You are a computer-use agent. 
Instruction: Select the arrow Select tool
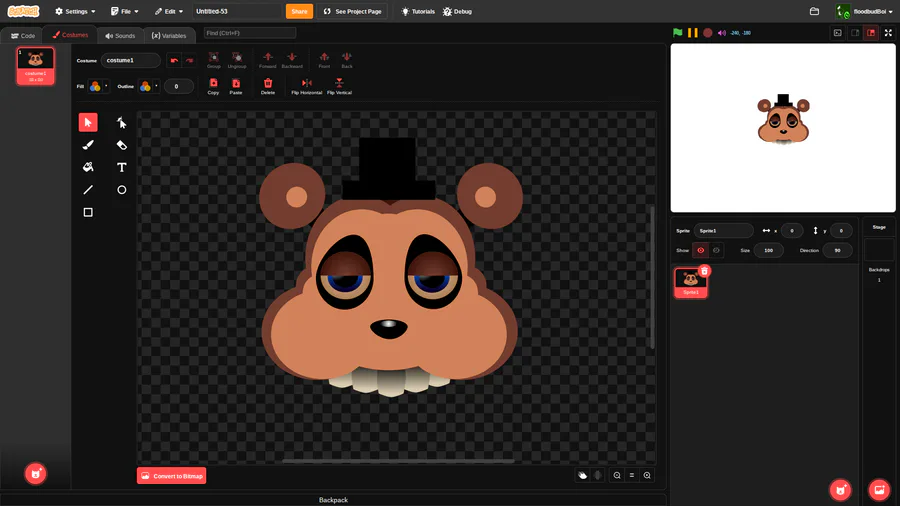(88, 122)
